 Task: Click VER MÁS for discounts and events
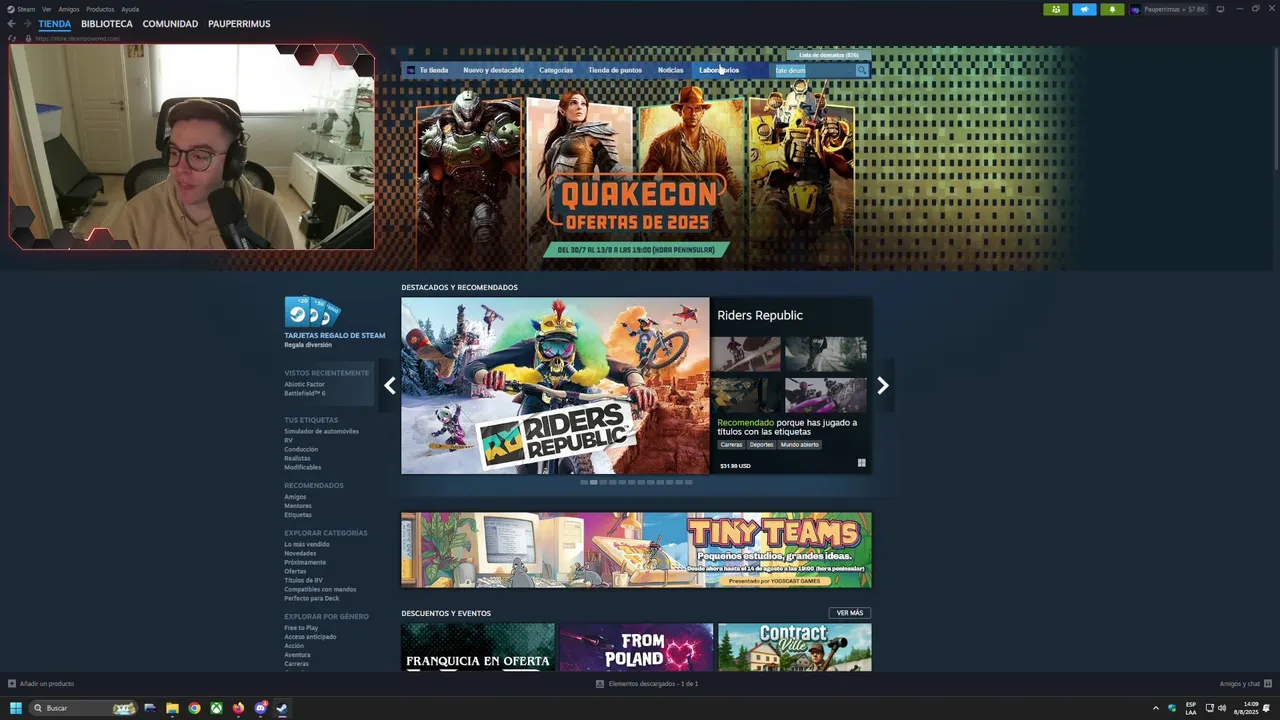[850, 613]
